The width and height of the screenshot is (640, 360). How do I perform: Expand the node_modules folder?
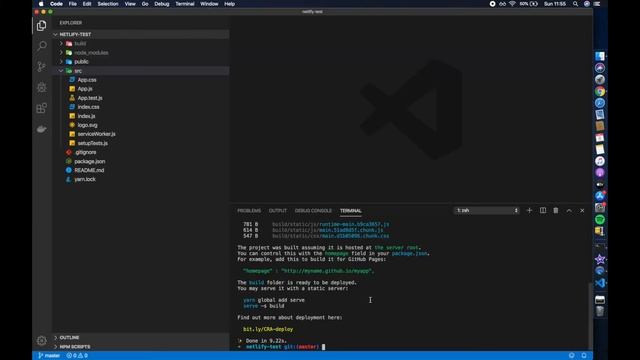(141, 53)
